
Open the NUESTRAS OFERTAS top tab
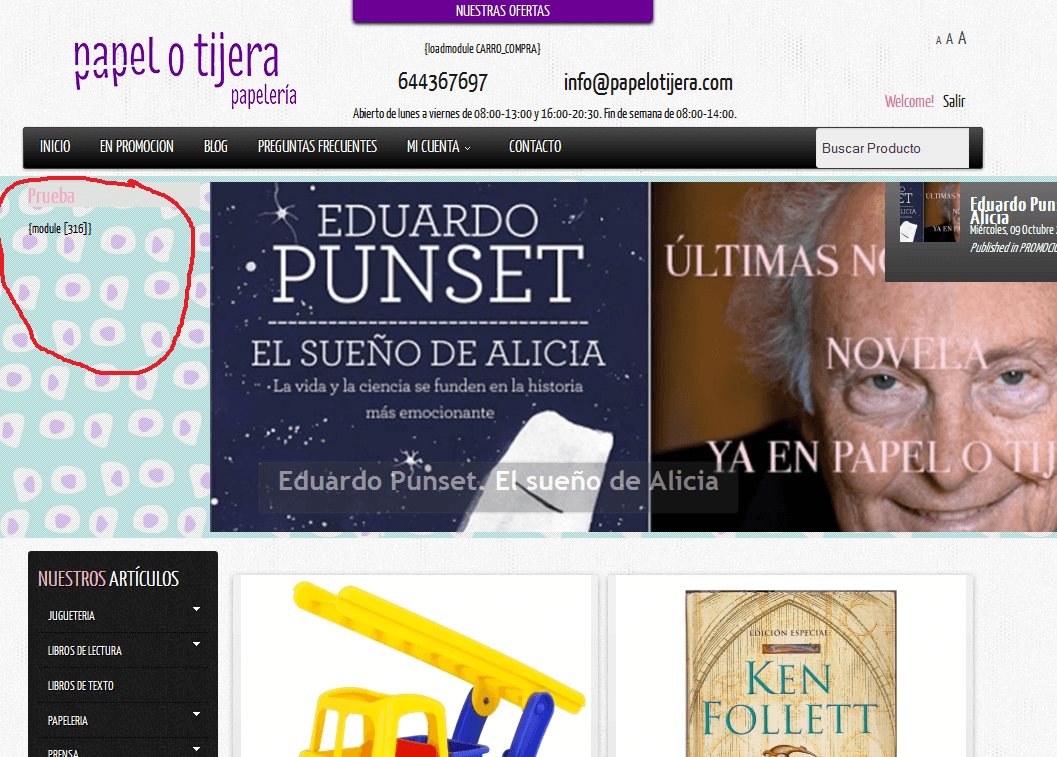502,11
